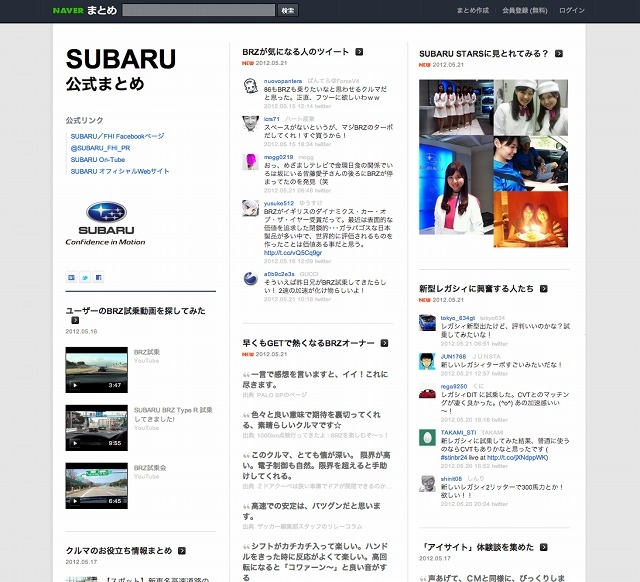
Task: Share via the Twitter bird icon
Action: coord(85,278)
